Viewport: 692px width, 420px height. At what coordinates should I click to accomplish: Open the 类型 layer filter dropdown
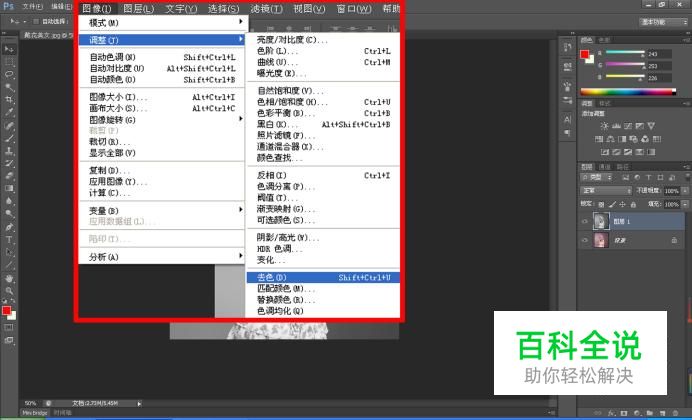(x=596, y=177)
